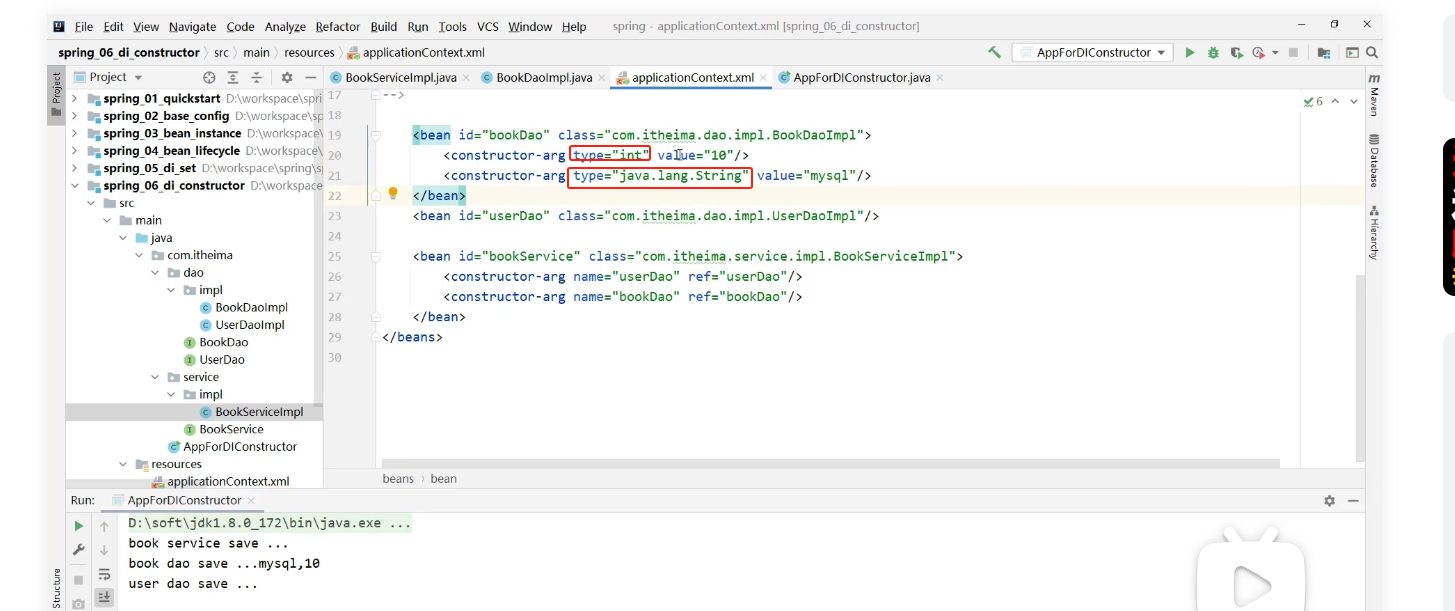Click 'resources' in breadcrumb path
This screenshot has height=611, width=1455.
tap(309, 52)
